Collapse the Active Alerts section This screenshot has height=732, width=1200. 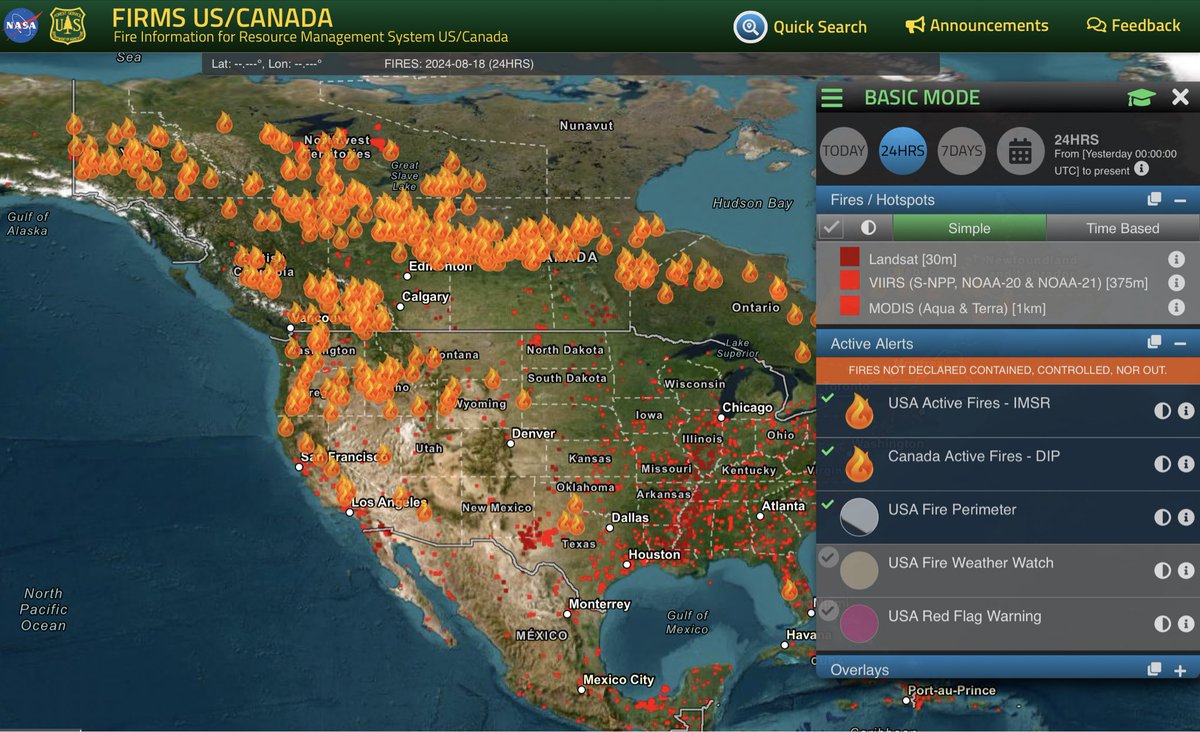(x=1180, y=343)
